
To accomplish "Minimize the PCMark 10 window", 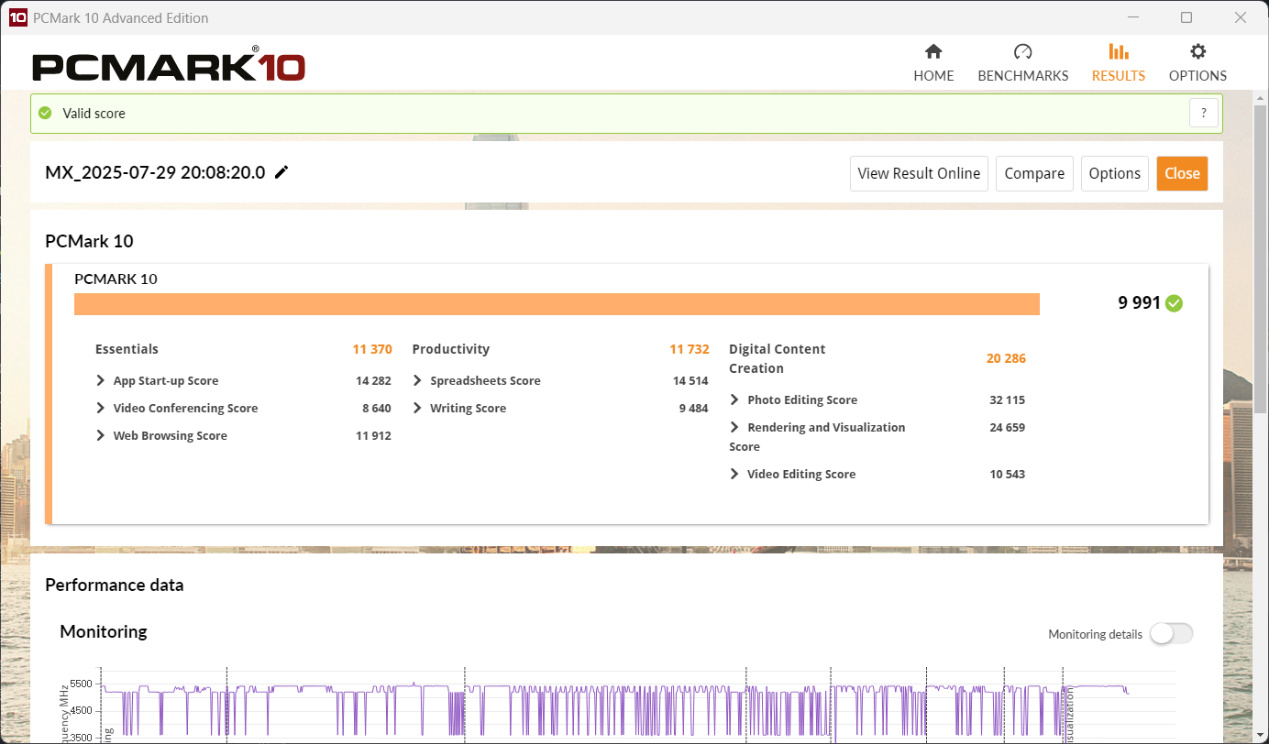I will pyautogui.click(x=1133, y=17).
